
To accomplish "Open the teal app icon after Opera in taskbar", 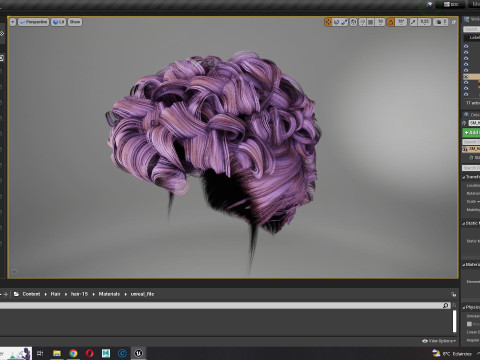I will pyautogui.click(x=106, y=353).
